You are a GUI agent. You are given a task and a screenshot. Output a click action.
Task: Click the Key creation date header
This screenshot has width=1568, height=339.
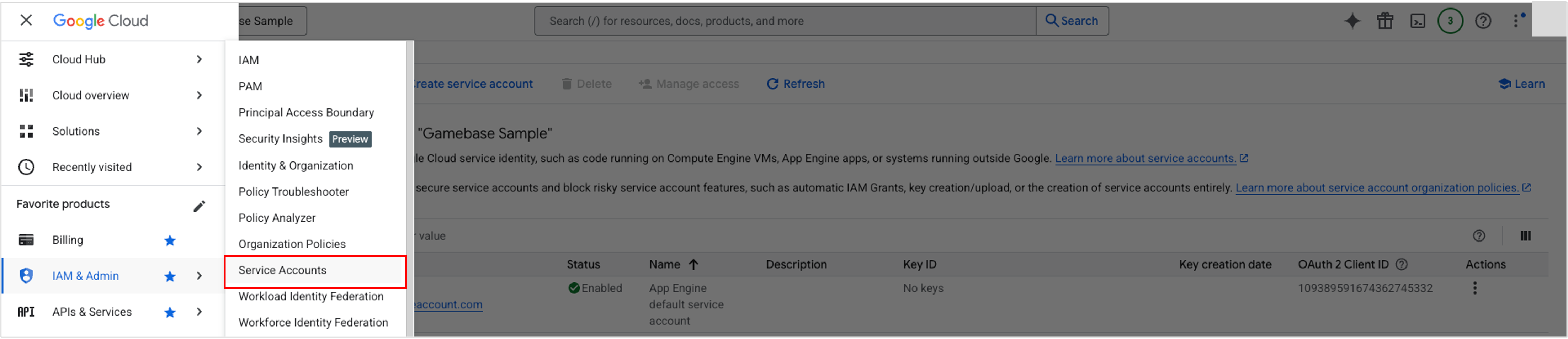(x=1225, y=265)
